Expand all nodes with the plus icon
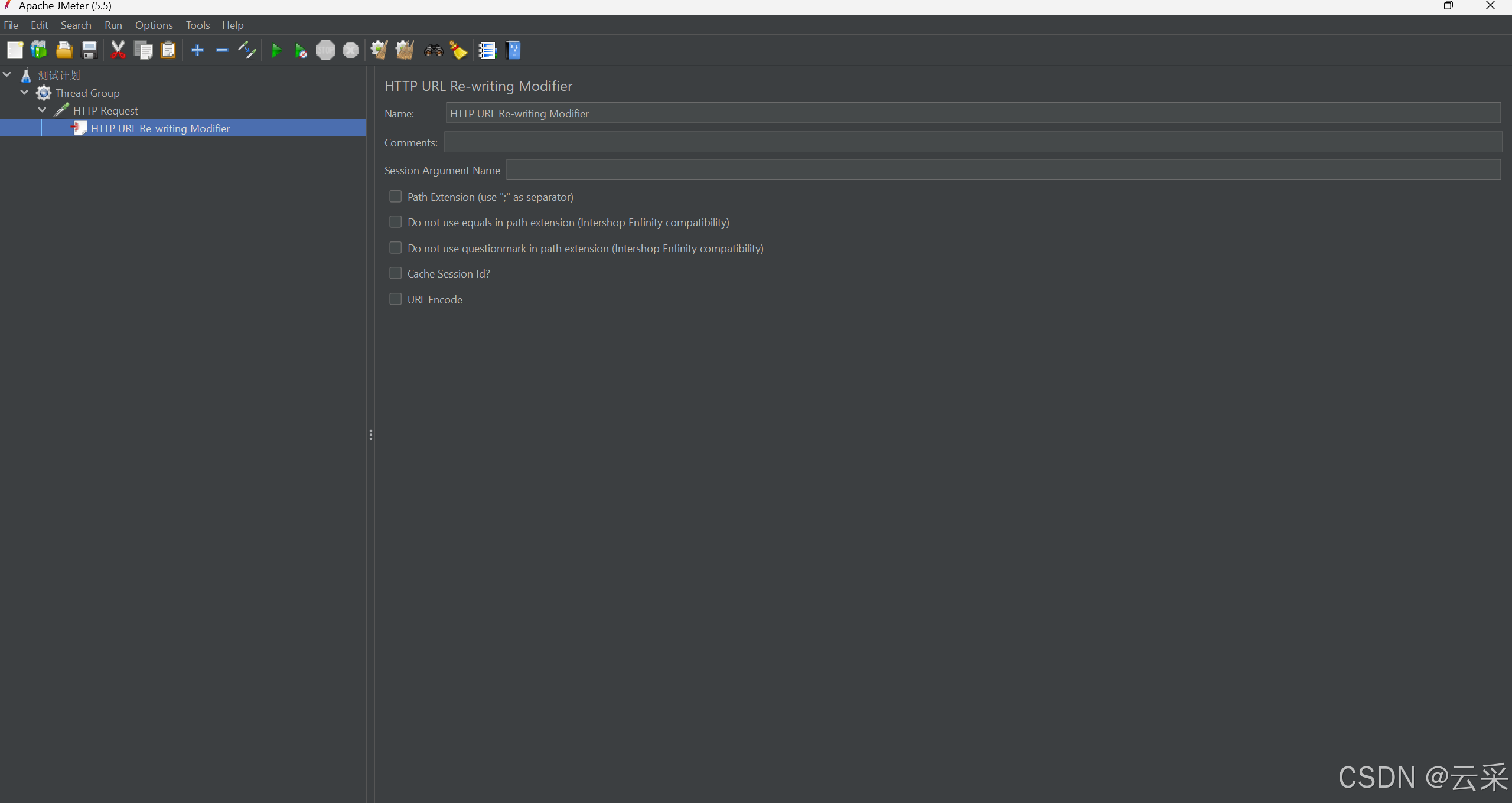 197,50
